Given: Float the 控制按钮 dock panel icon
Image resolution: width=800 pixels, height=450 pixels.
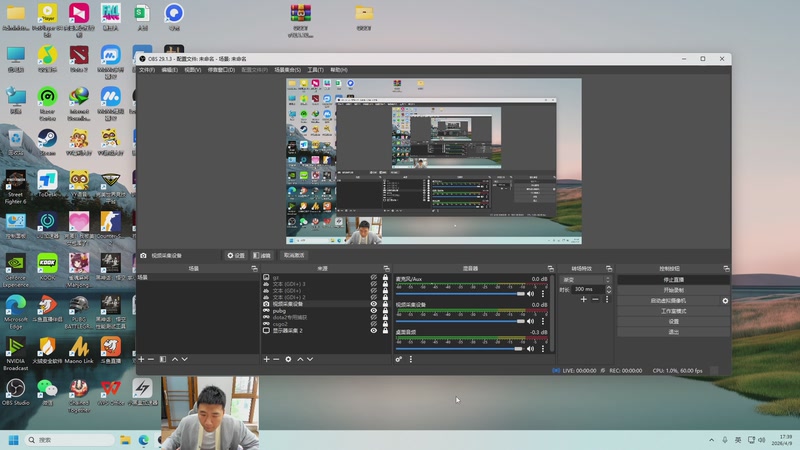Looking at the screenshot, I should pos(726,268).
